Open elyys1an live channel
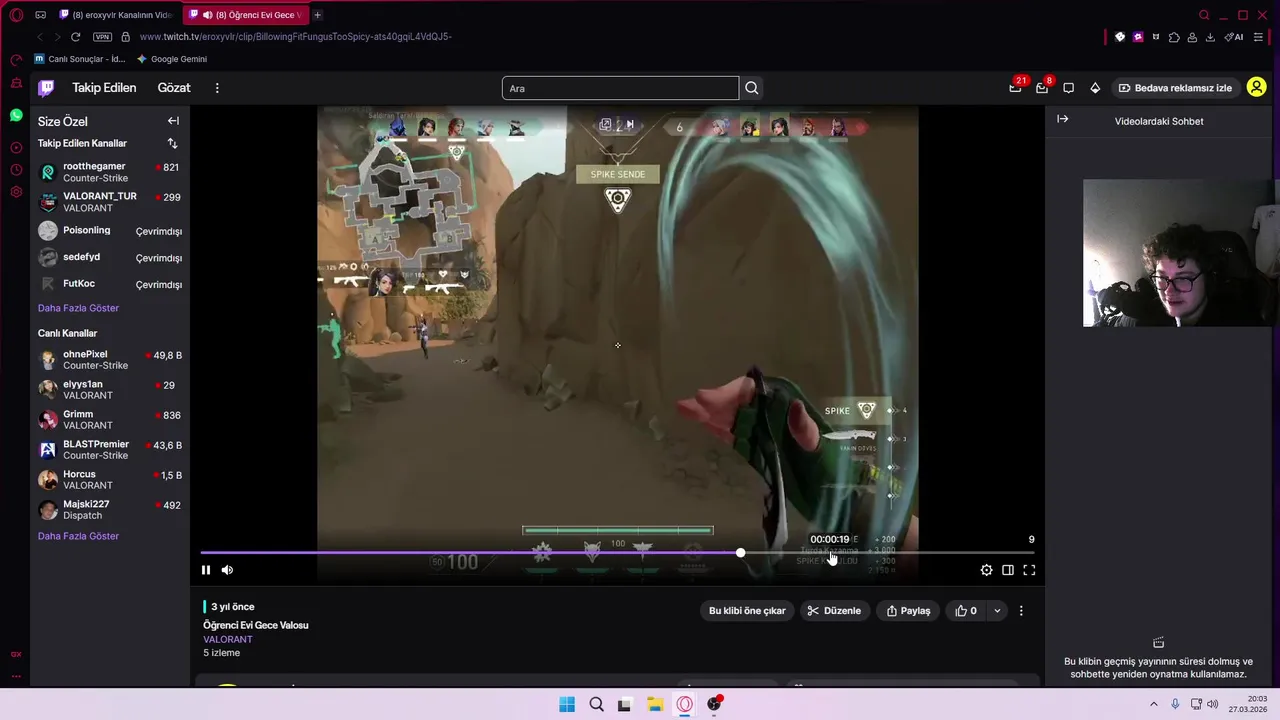The width and height of the screenshot is (1280, 720). (110, 390)
